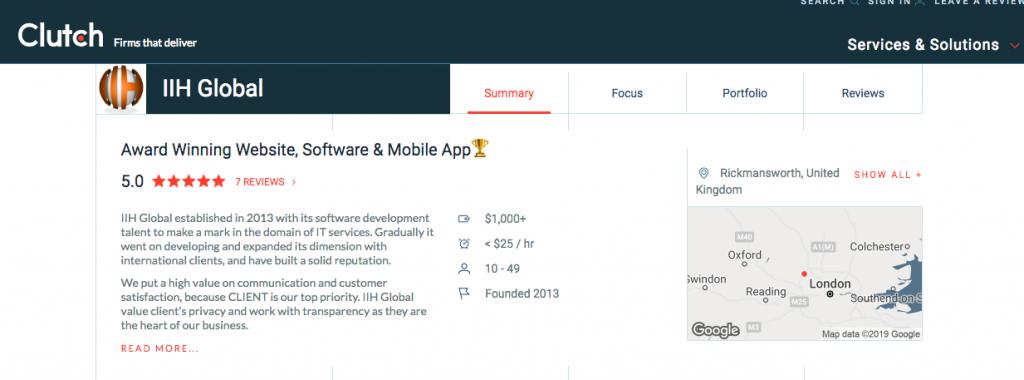Click Map data ©2019 Google attribution
1024x380 pixels.
tap(871, 334)
